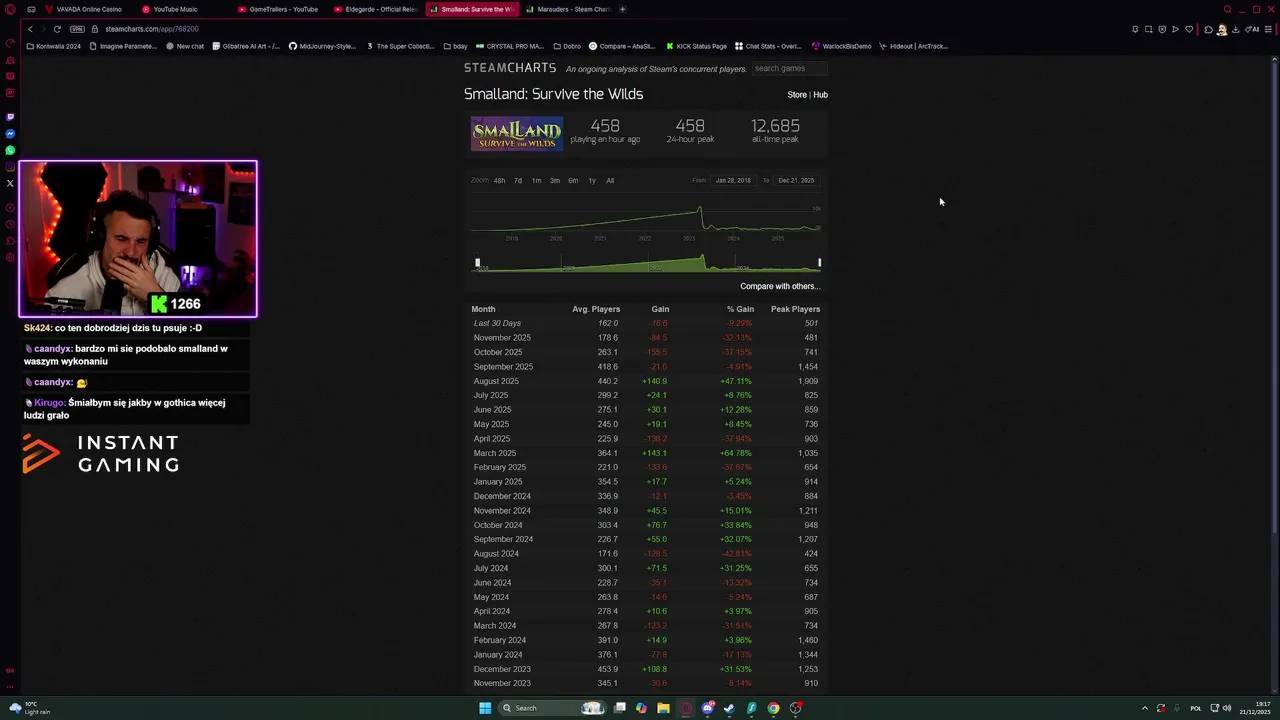
Task: Toggle the VPN badge in the address bar
Action: tap(78, 29)
